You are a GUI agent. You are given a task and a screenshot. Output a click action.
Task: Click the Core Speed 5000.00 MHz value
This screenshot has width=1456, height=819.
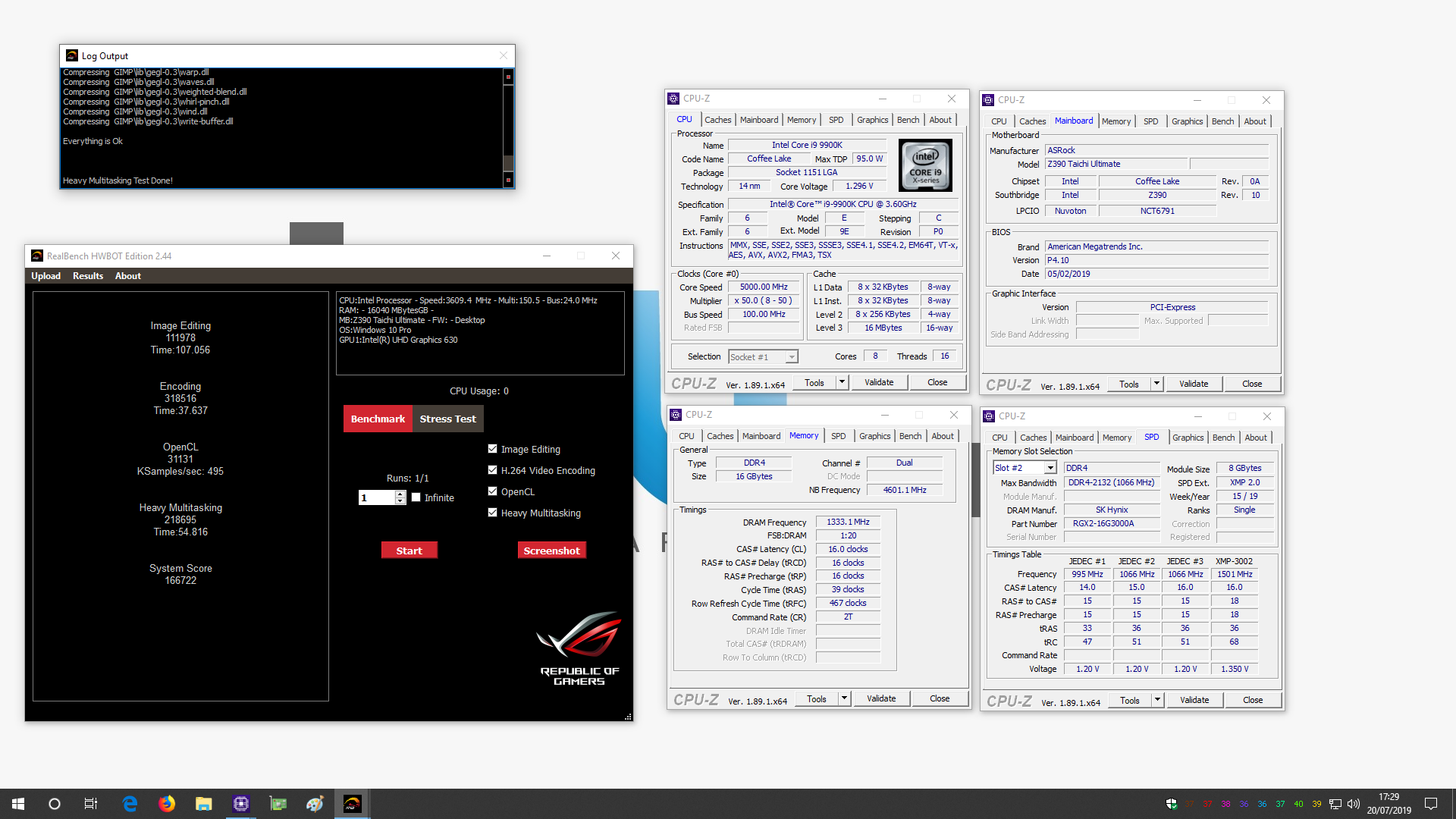click(x=764, y=287)
